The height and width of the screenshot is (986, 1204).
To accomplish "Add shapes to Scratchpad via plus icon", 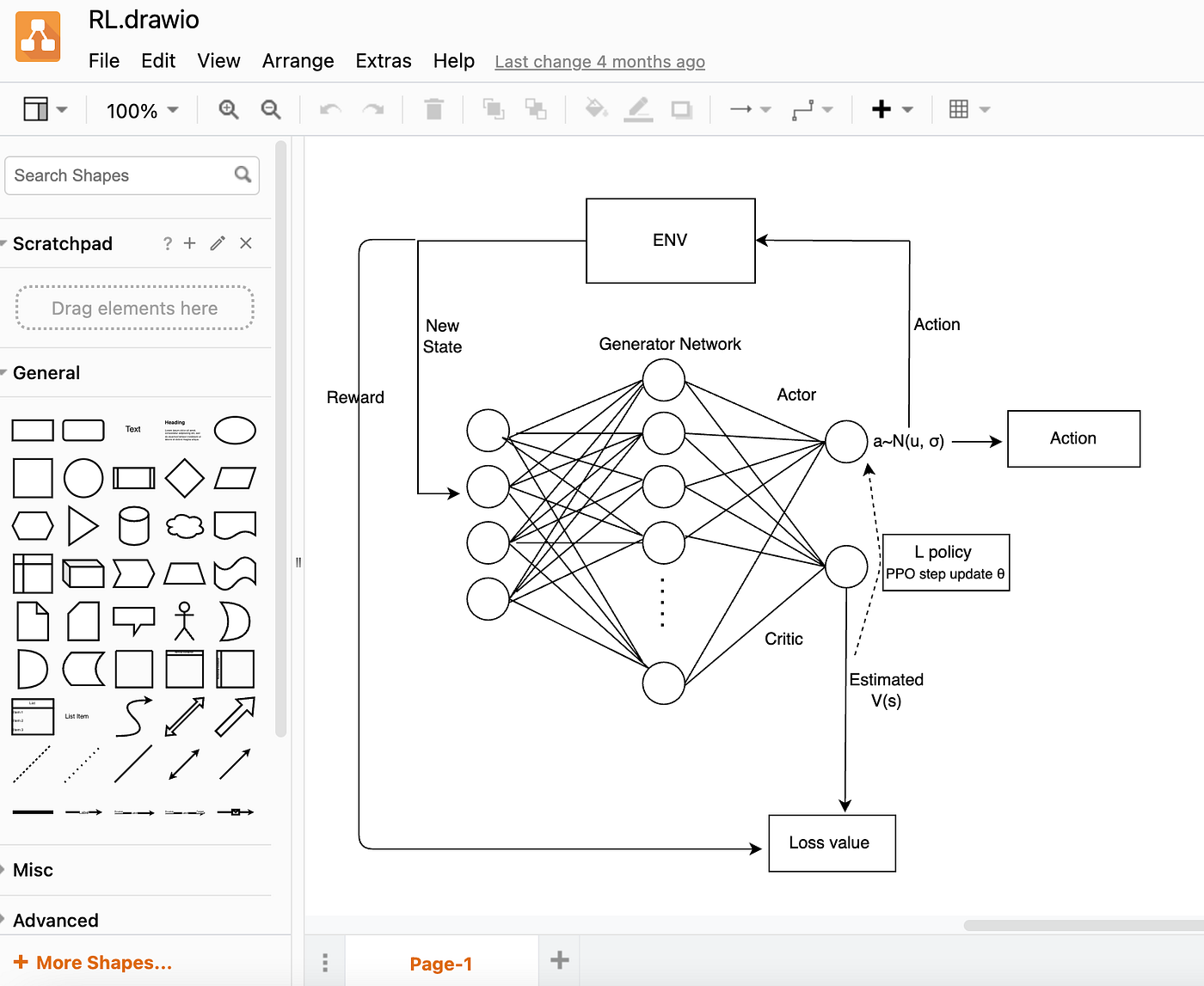I will tap(189, 243).
